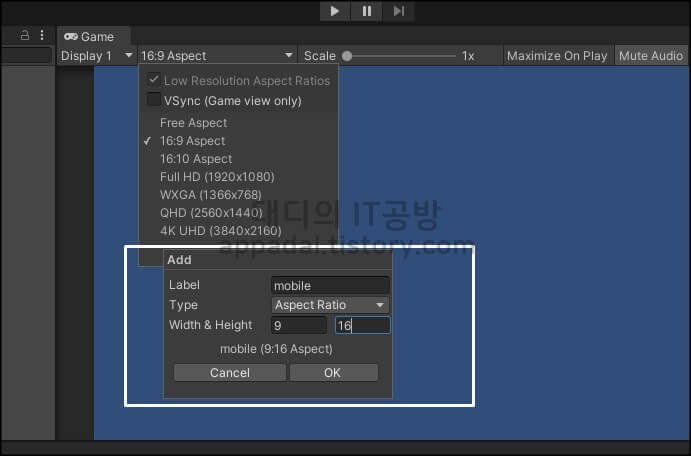The width and height of the screenshot is (691, 456).
Task: Toggle Maximize On Play
Action: pyautogui.click(x=557, y=56)
